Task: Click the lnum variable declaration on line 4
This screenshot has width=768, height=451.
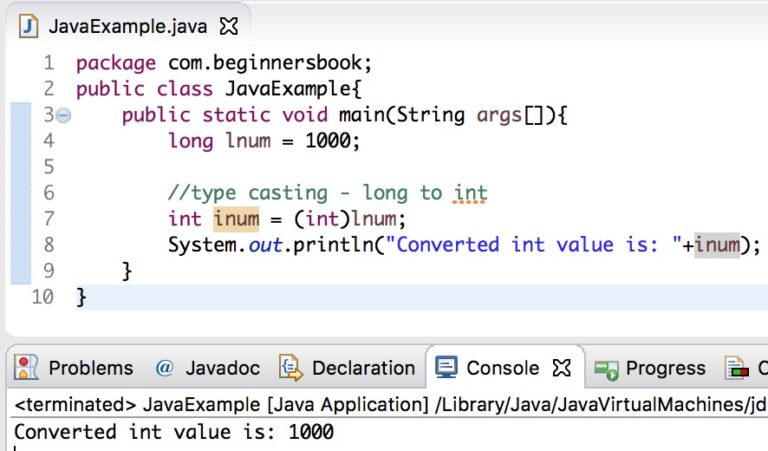Action: (248, 141)
